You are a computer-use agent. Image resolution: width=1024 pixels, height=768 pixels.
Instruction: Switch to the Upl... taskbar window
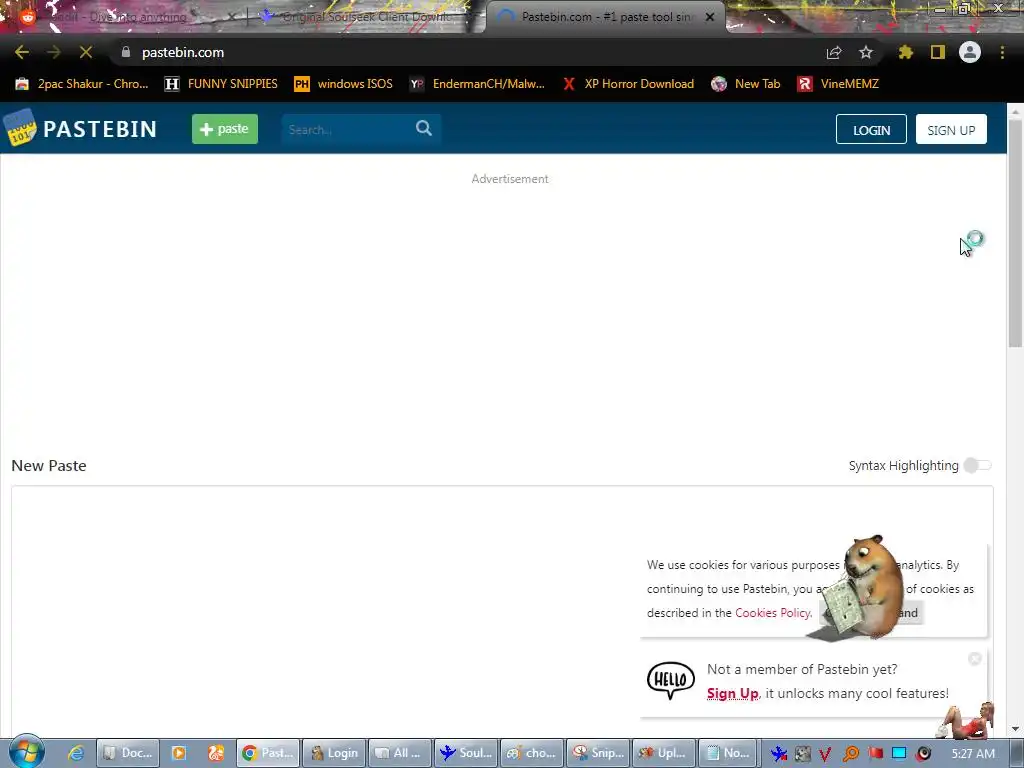coord(664,753)
